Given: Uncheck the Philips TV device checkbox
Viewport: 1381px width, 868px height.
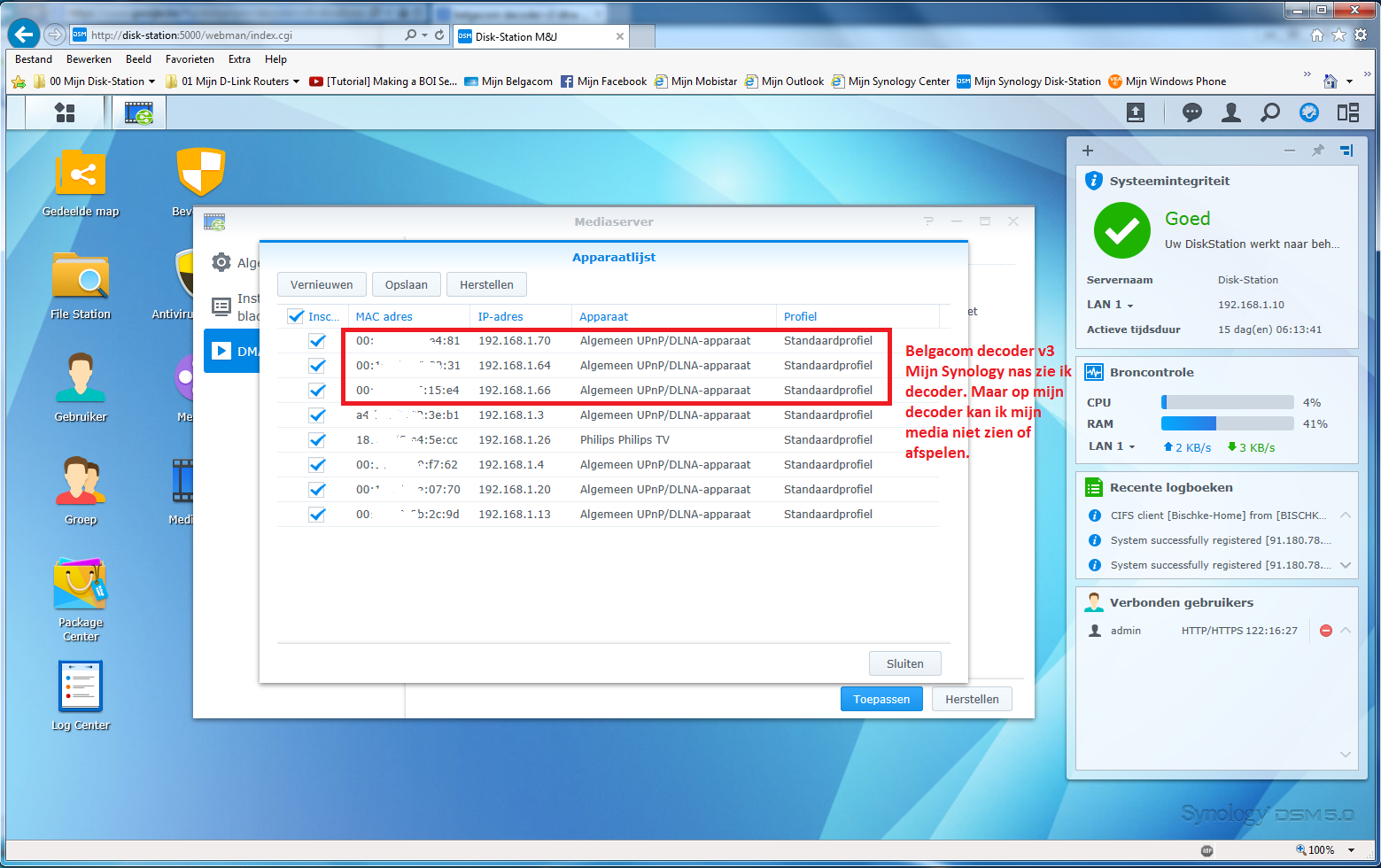Looking at the screenshot, I should 317,440.
